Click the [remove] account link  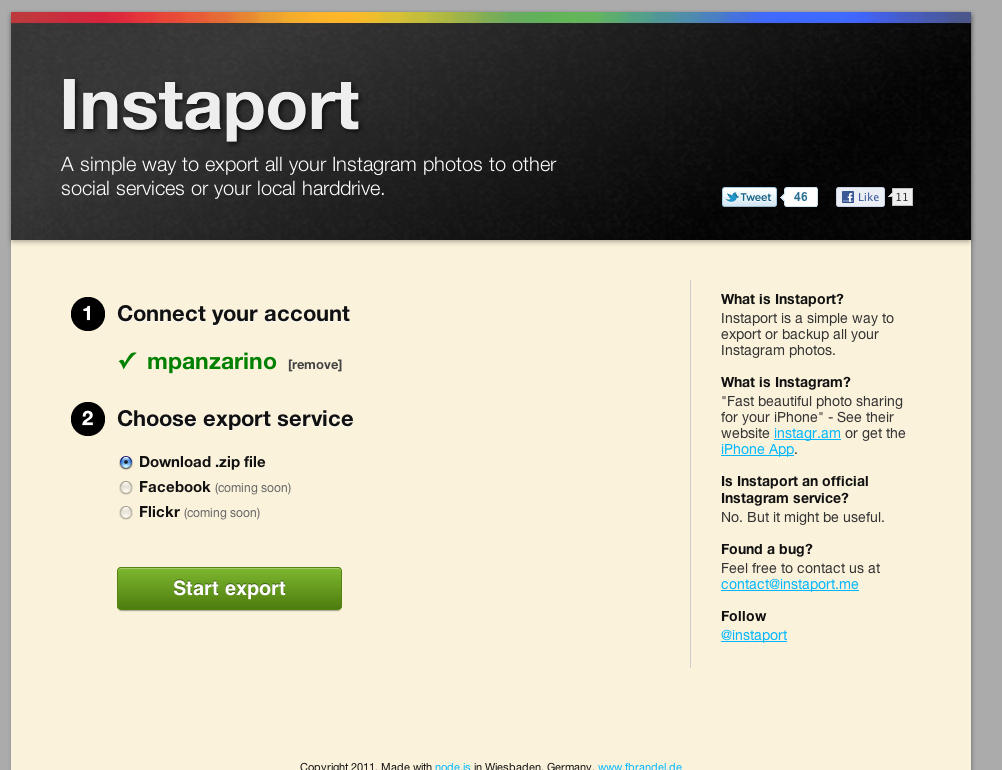click(315, 365)
